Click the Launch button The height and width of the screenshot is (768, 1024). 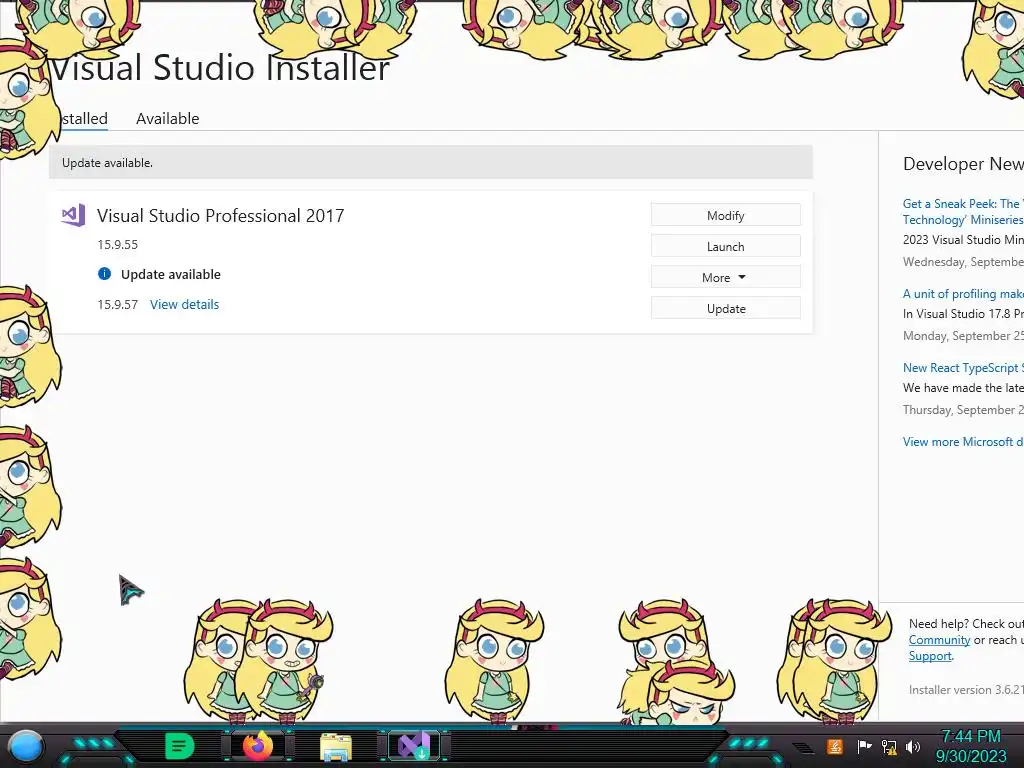pyautogui.click(x=726, y=246)
